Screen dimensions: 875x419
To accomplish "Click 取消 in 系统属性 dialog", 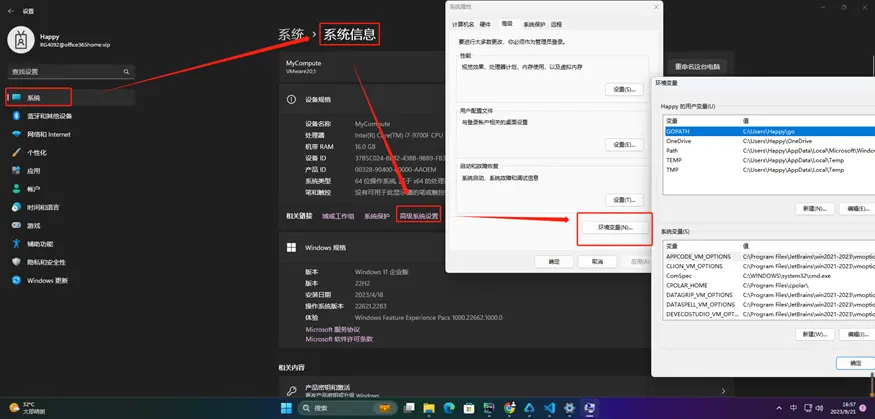I will tap(597, 261).
